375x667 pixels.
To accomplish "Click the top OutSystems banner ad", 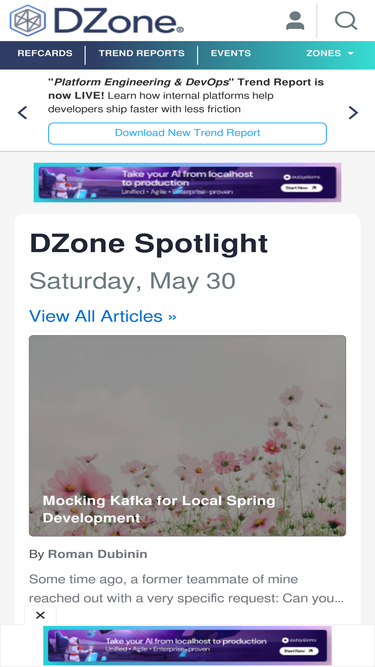I will click(188, 182).
